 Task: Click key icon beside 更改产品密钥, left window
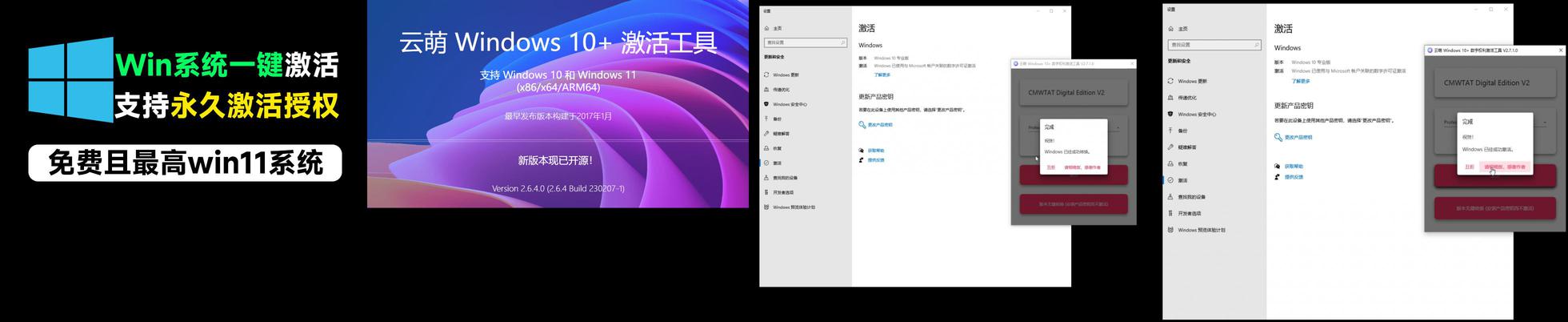coord(862,125)
